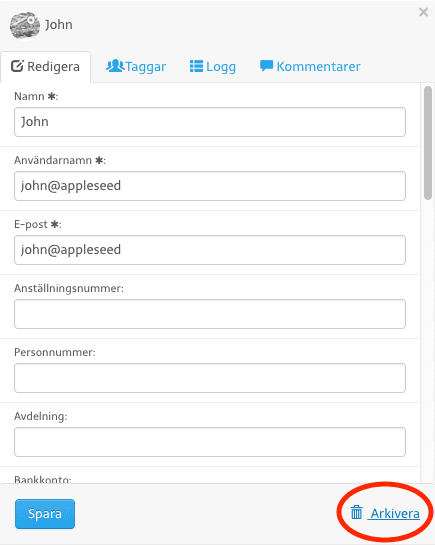Click the Arkivera link
Image resolution: width=435 pixels, height=545 pixels.
[x=394, y=513]
